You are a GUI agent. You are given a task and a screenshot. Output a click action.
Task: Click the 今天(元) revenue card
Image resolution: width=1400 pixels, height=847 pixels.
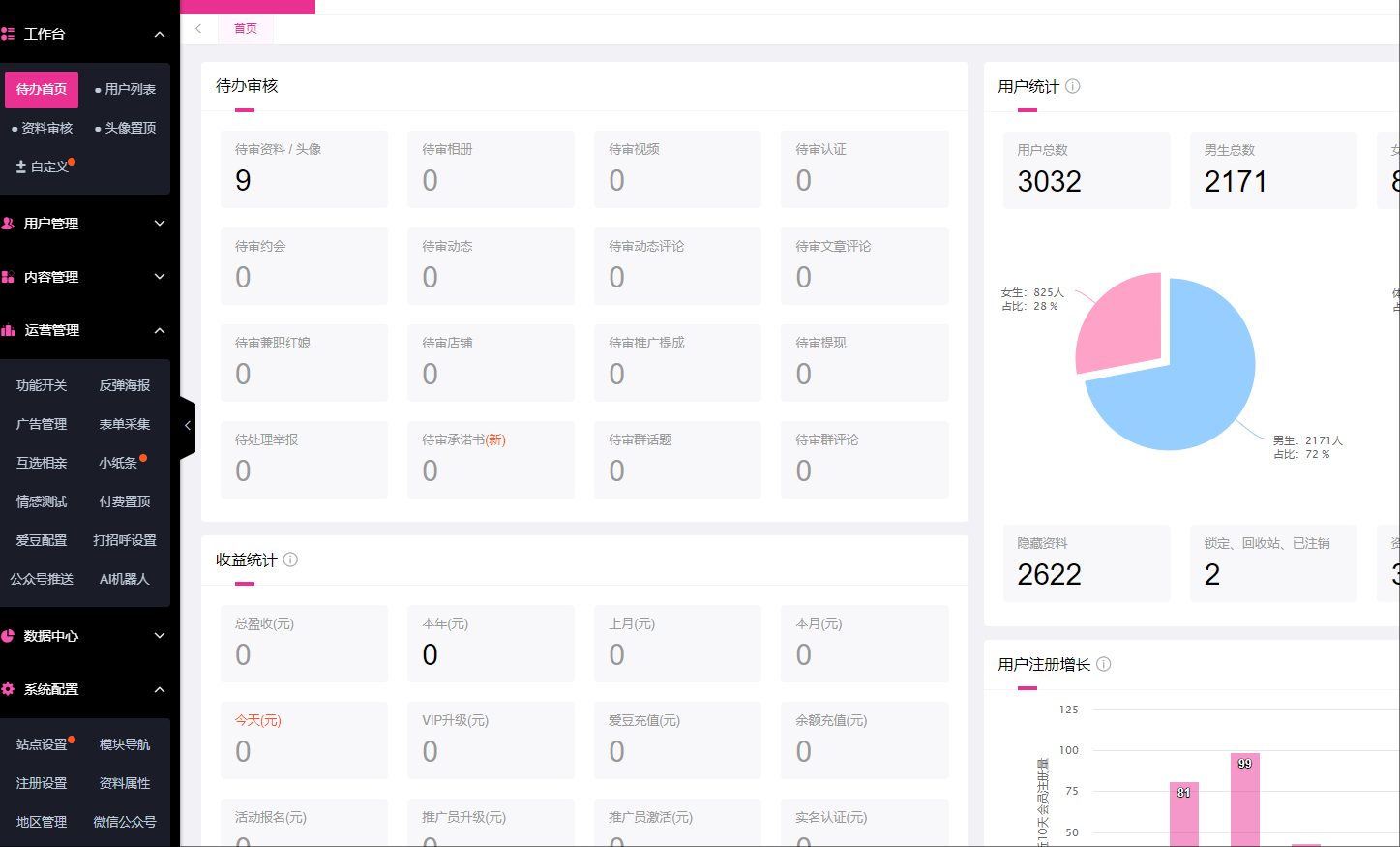click(304, 741)
